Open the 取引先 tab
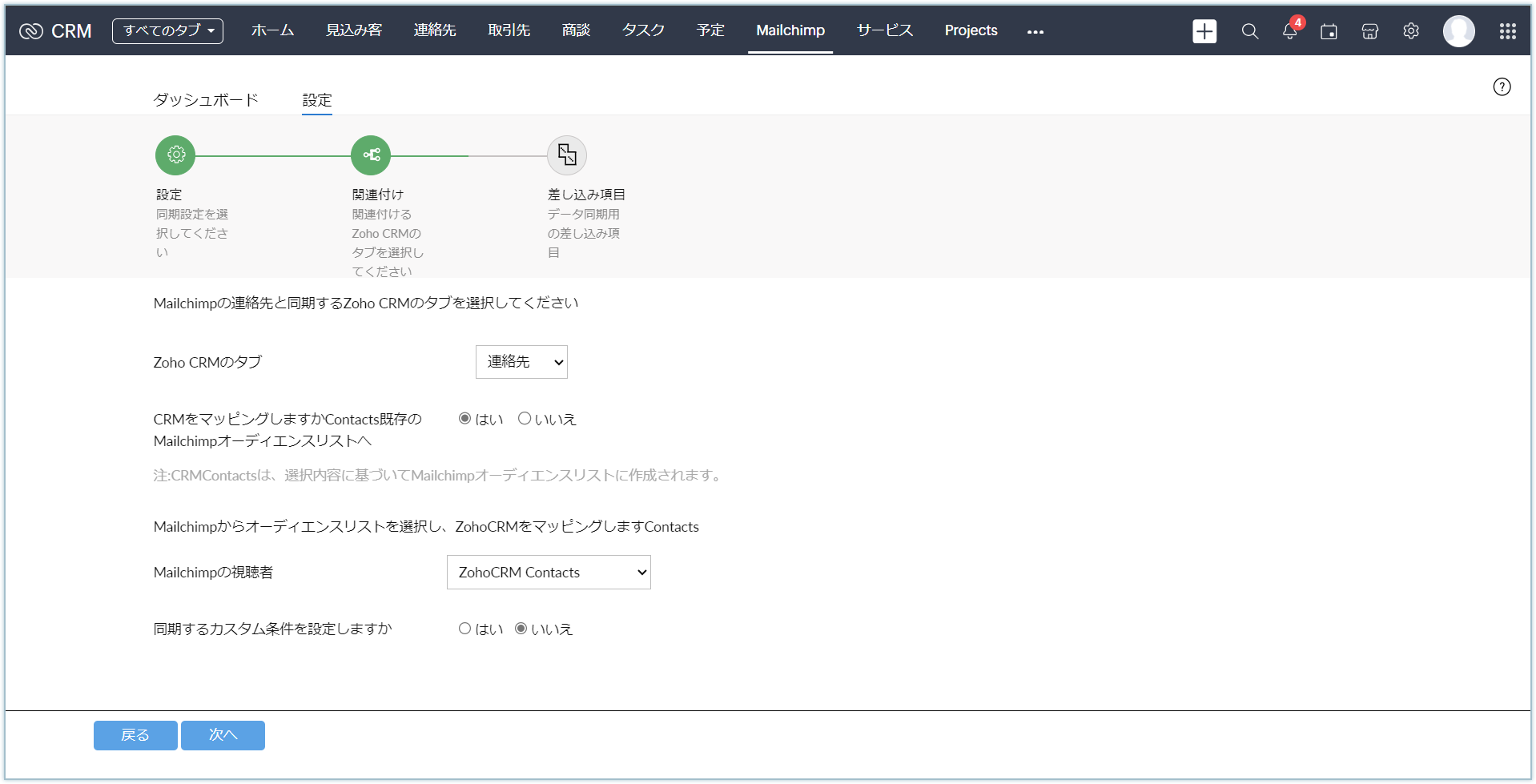The image size is (1536, 784). (x=509, y=30)
